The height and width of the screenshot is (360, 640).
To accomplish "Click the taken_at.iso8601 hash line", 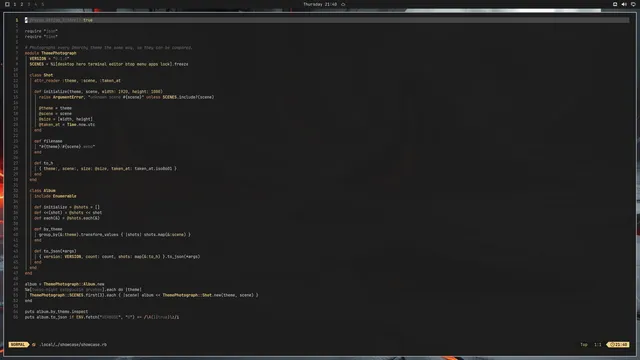I will [x=108, y=169].
